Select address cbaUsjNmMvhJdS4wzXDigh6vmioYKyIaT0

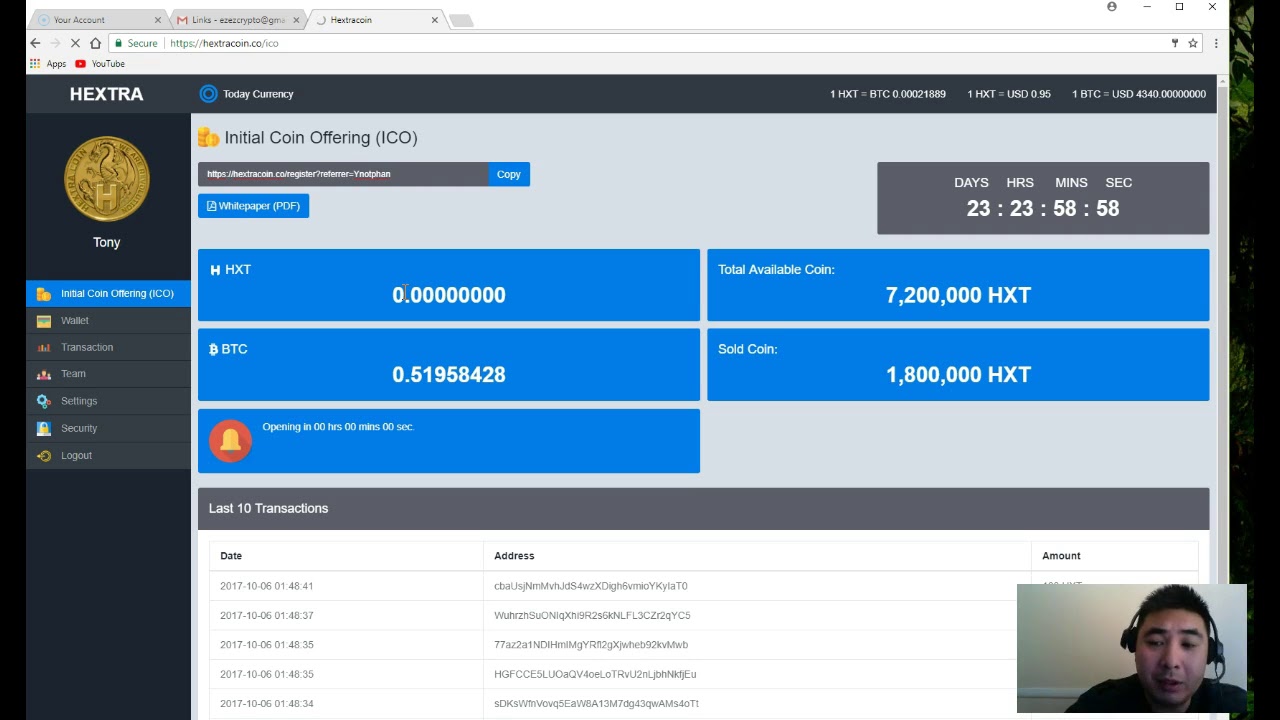591,586
